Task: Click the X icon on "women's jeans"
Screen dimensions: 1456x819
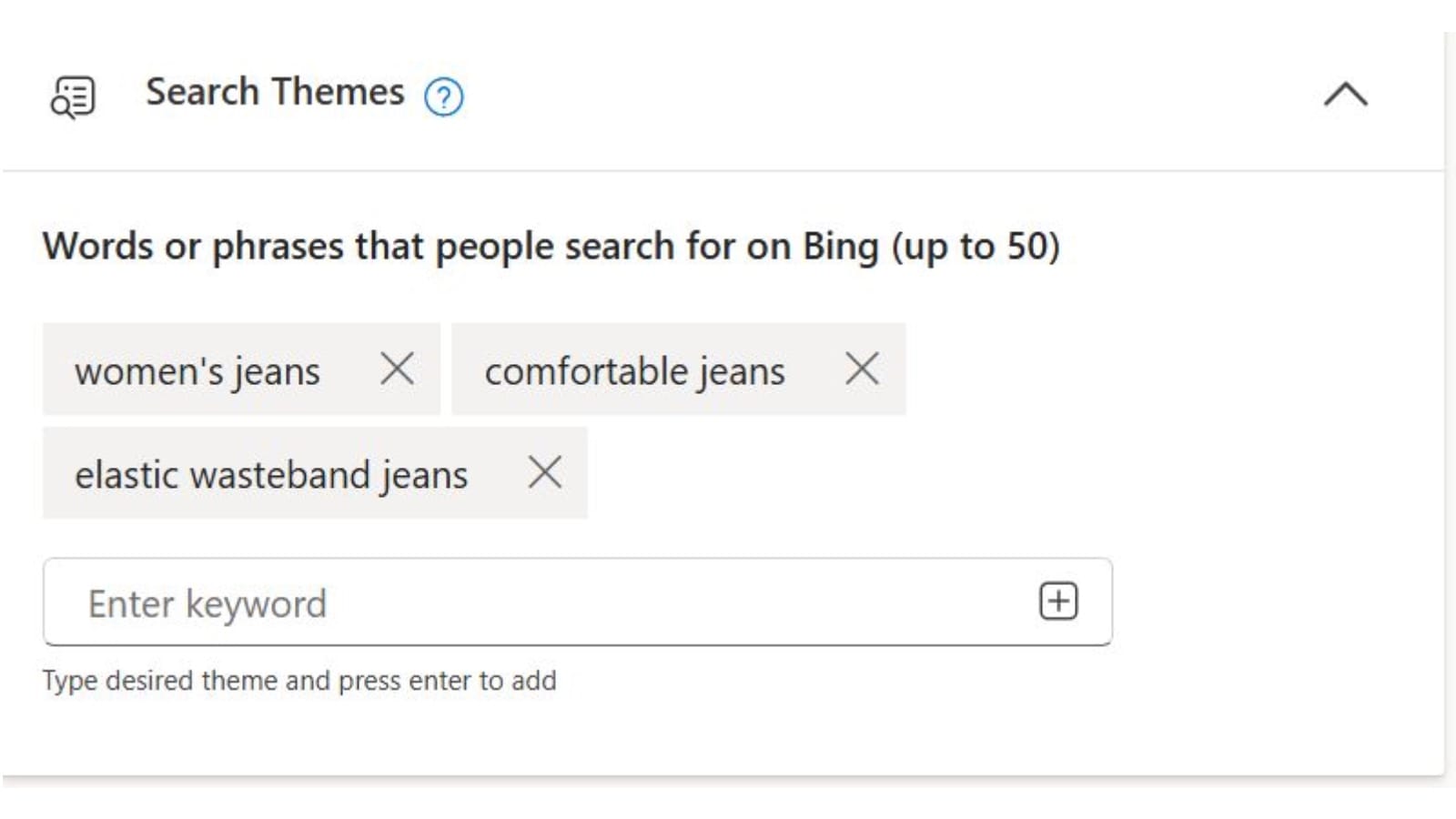Action: tap(398, 369)
